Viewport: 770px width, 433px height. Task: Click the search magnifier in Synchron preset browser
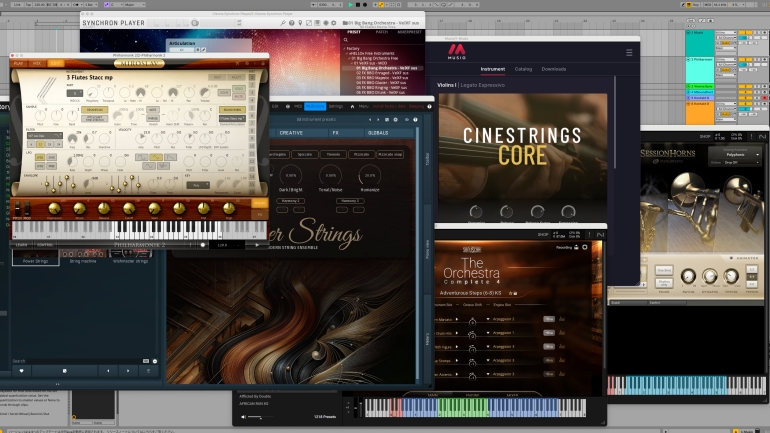[346, 40]
